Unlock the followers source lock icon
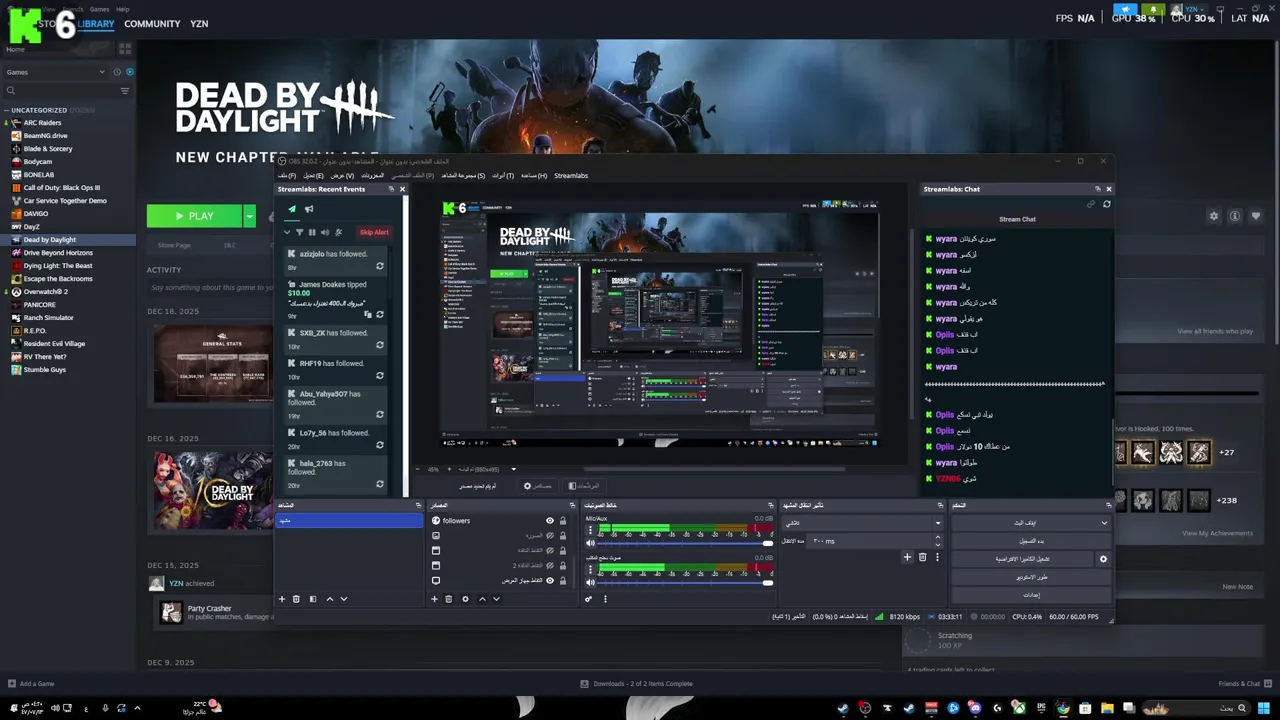Viewport: 1280px width, 720px height. [x=563, y=521]
